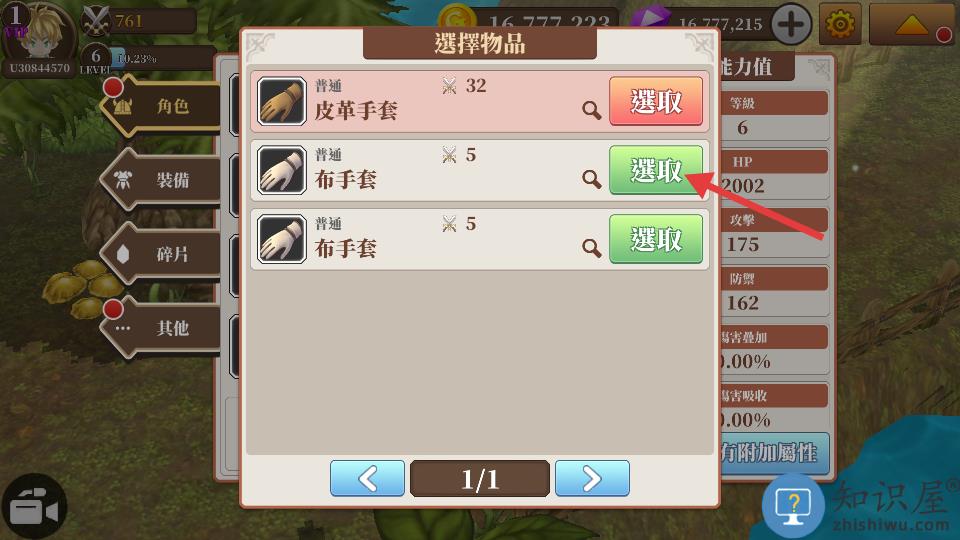Click the magnifier on the last 布手套 row
This screenshot has height=540, width=960.
point(591,248)
